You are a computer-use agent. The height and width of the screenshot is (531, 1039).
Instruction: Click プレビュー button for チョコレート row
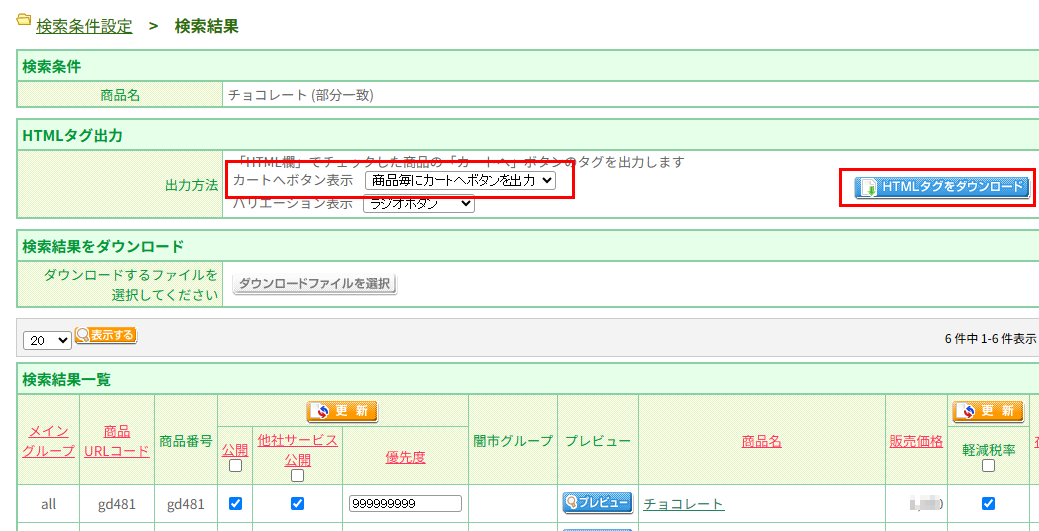pos(598,503)
